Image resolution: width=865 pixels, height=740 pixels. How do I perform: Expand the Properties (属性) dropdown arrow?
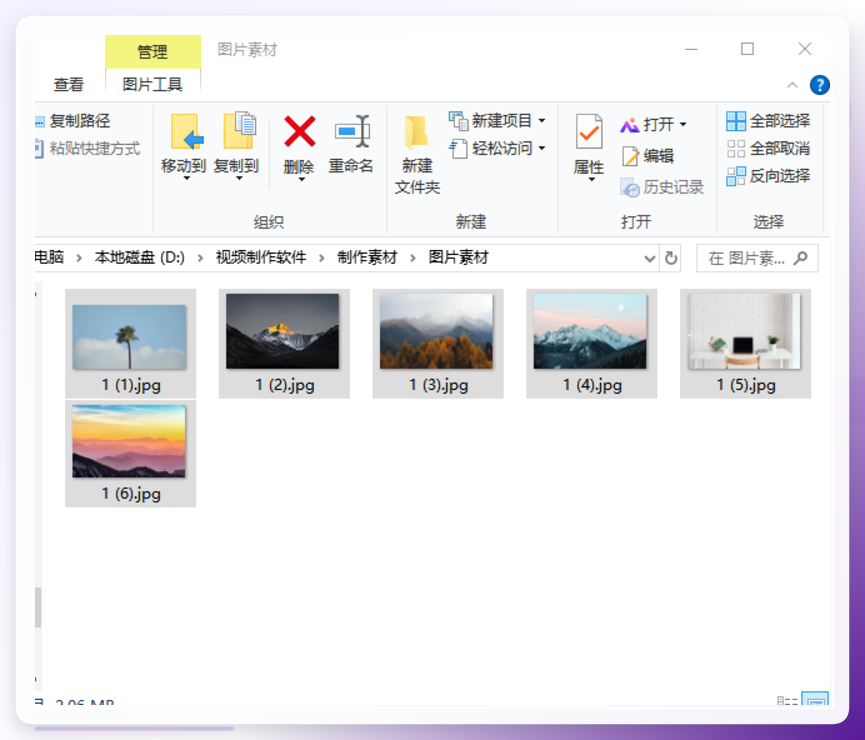click(591, 179)
